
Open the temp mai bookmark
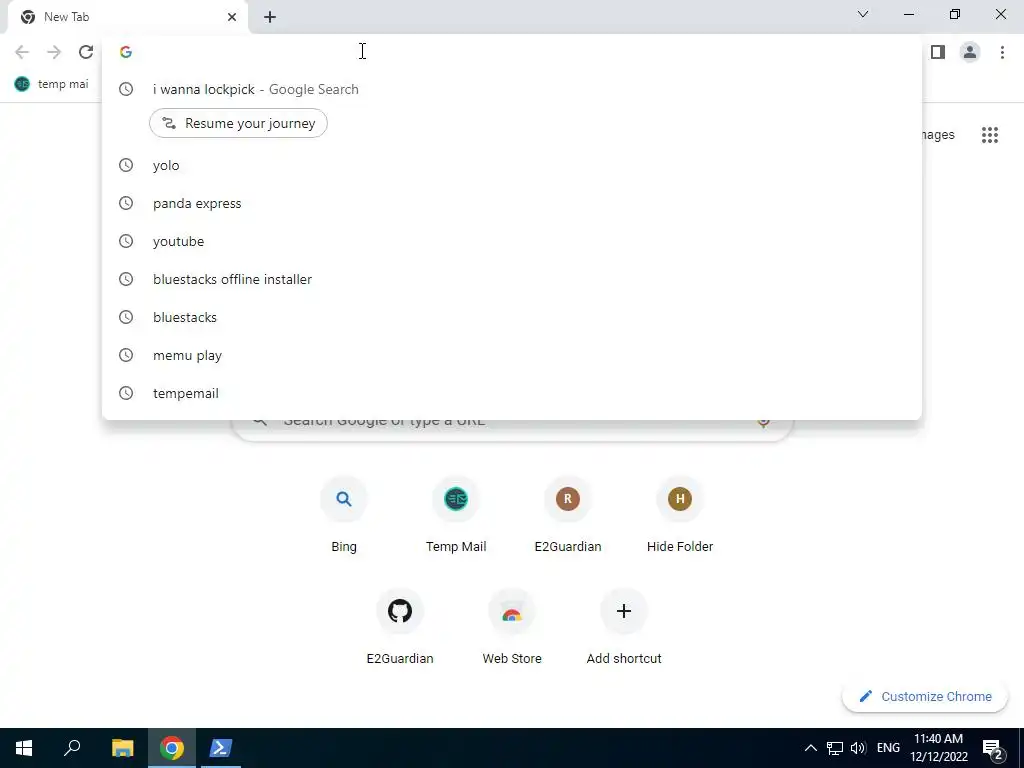(51, 84)
